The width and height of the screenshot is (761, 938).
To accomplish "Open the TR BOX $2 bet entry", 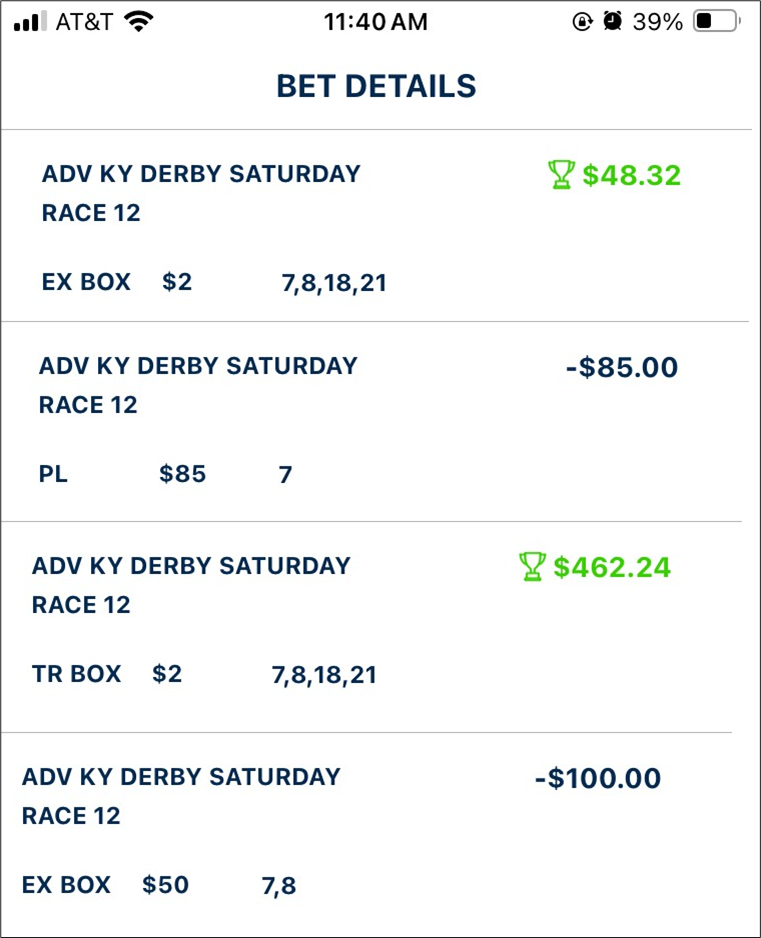I will click(x=367, y=627).
